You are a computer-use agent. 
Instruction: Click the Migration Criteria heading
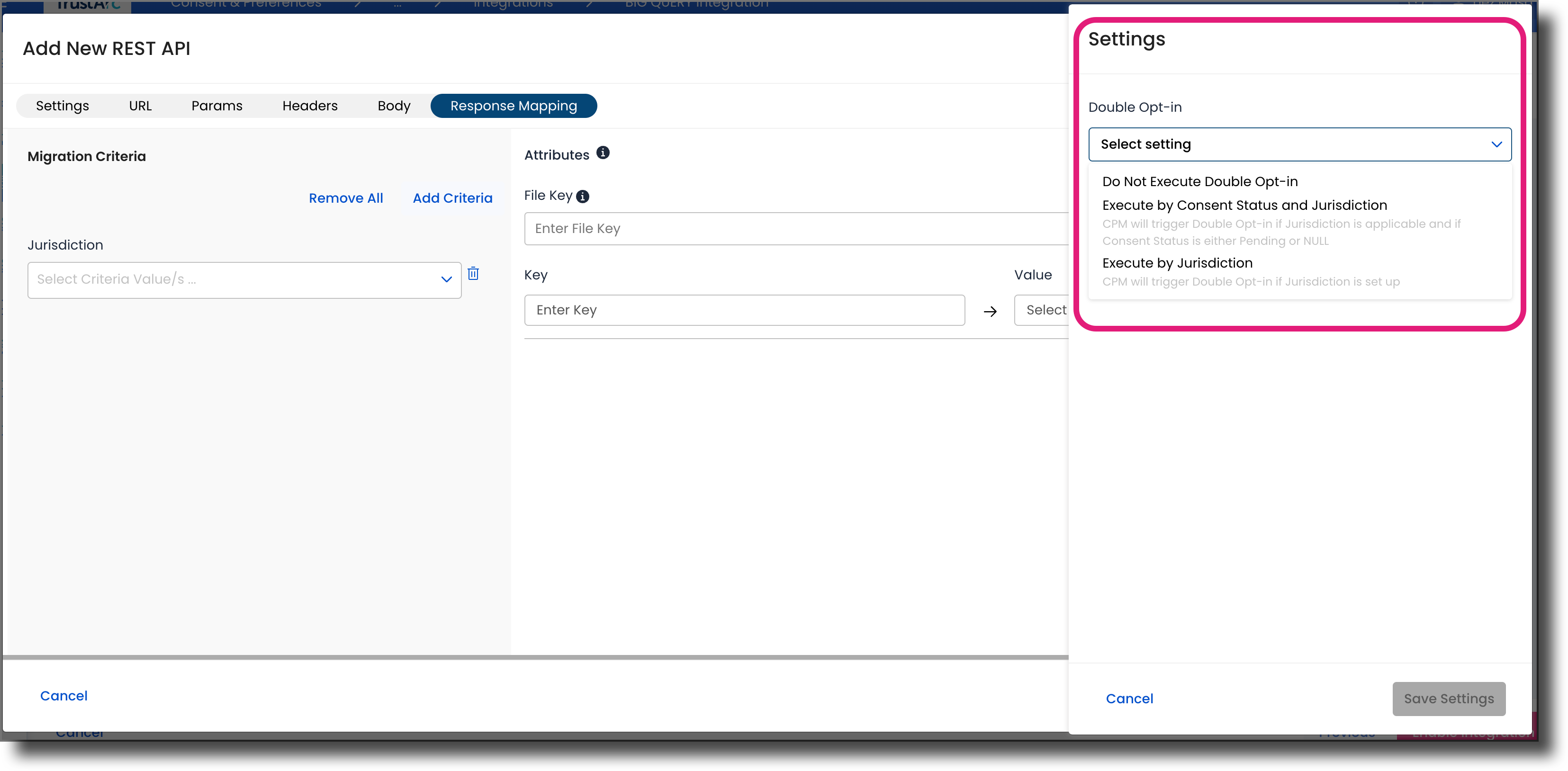pos(86,156)
